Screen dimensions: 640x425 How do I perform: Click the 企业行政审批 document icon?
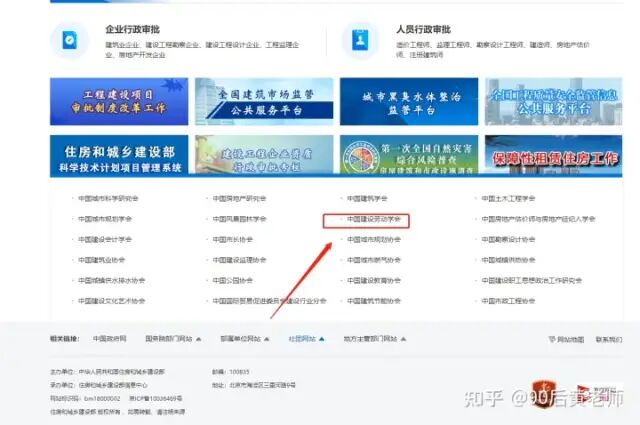tap(69, 40)
